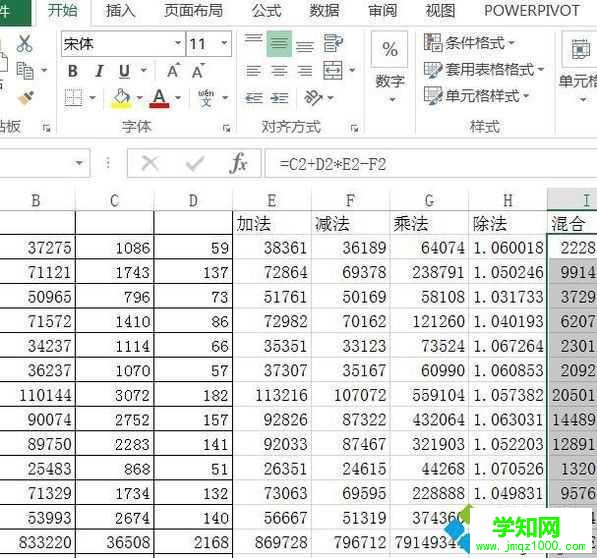This screenshot has height=558, width=597.
Task: Select the Format Painter brush
Action: 26,99
